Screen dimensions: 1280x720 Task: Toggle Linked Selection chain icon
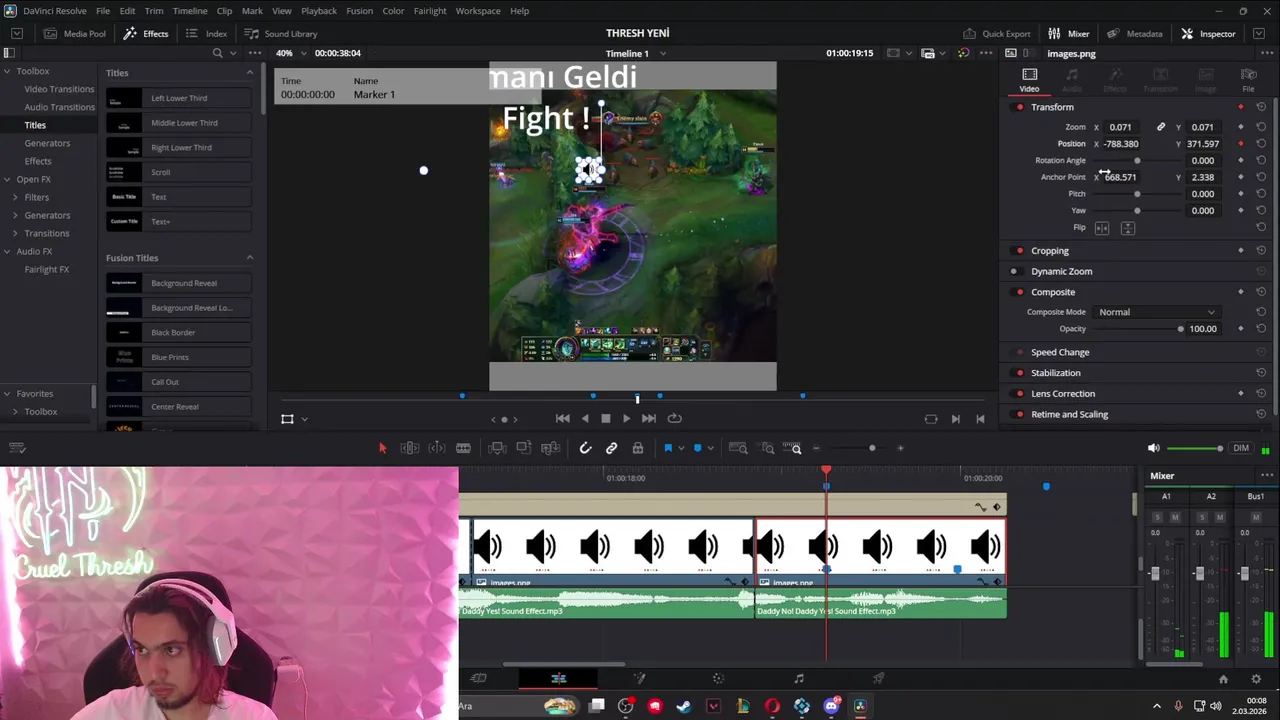click(611, 448)
